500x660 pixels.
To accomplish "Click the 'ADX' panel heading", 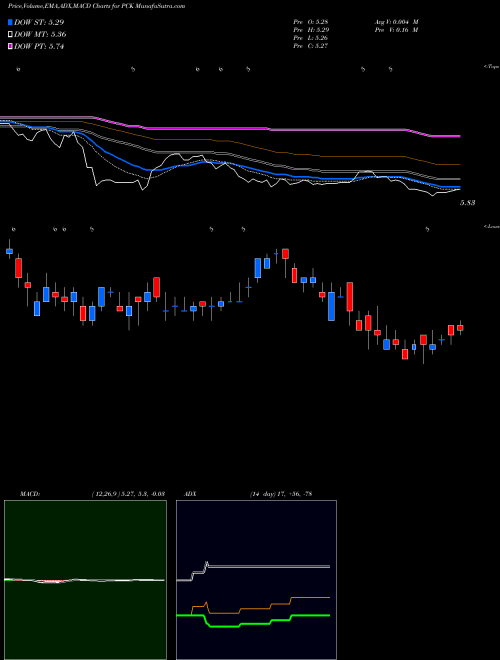I will (191, 494).
